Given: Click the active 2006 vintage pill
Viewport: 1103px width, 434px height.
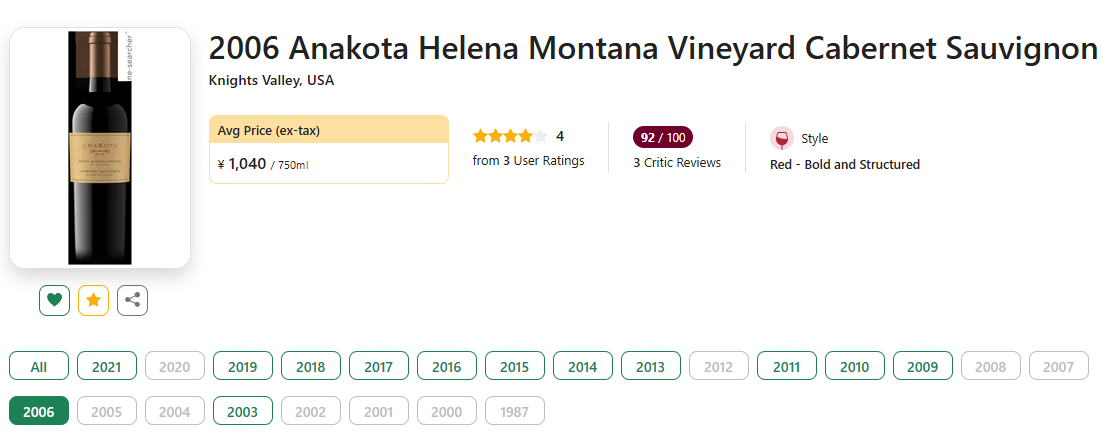Looking at the screenshot, I should click(x=39, y=411).
